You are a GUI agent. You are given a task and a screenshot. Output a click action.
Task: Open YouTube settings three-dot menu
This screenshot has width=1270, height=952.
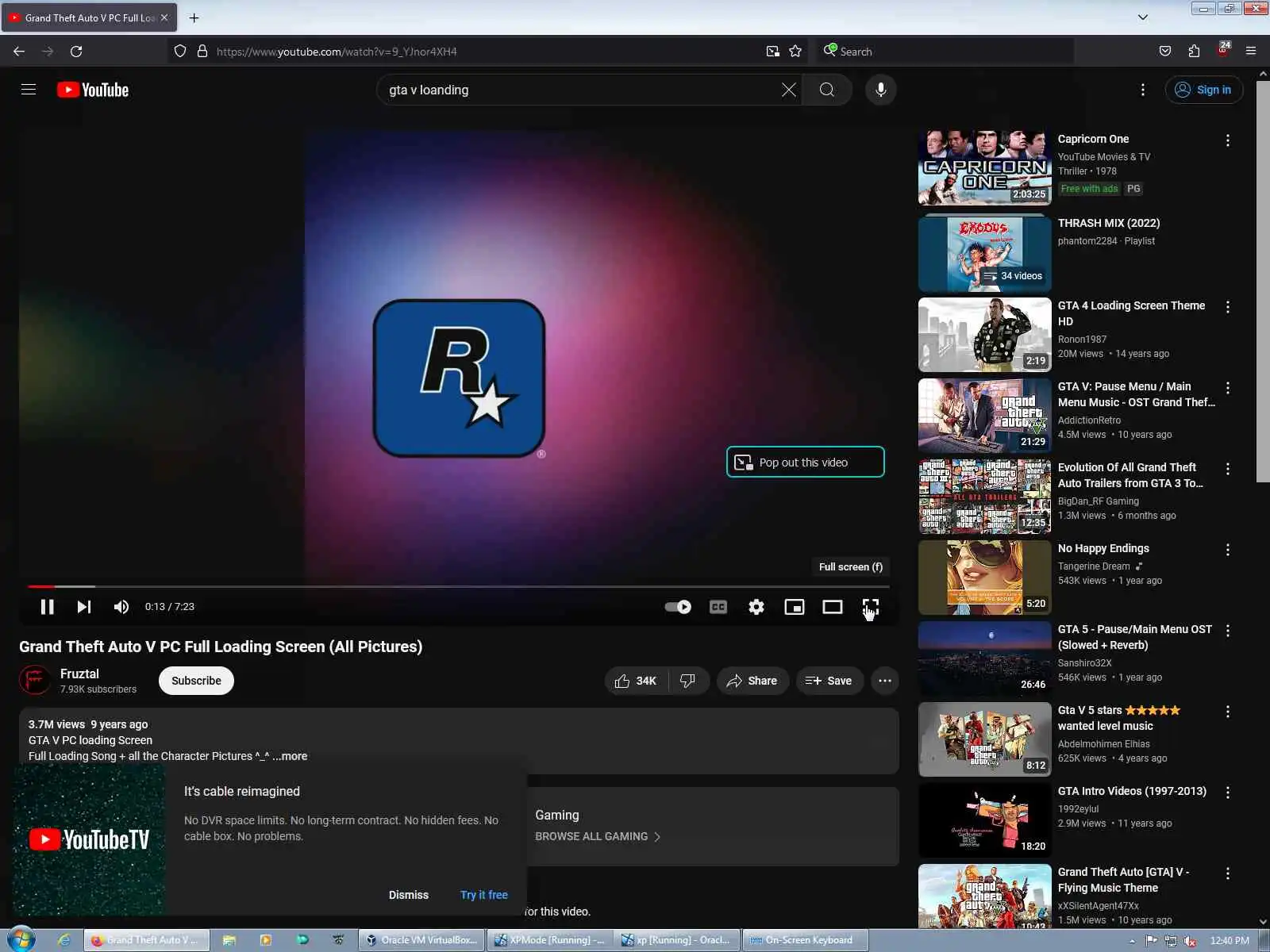click(1142, 90)
